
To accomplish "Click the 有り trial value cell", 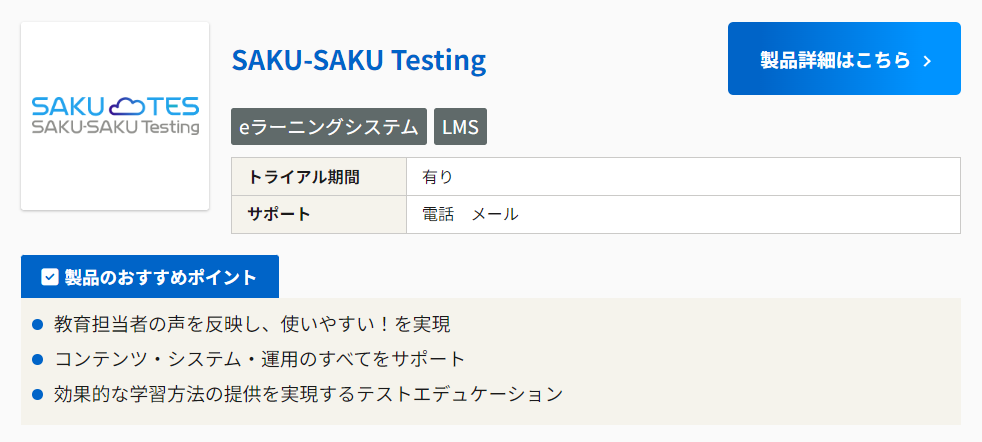I will point(438,177).
